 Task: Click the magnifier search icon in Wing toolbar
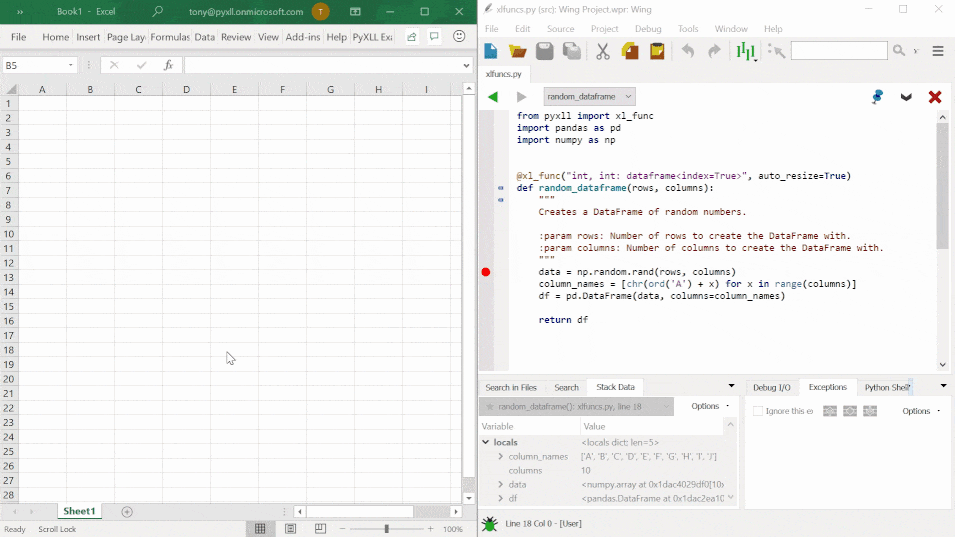coord(899,51)
